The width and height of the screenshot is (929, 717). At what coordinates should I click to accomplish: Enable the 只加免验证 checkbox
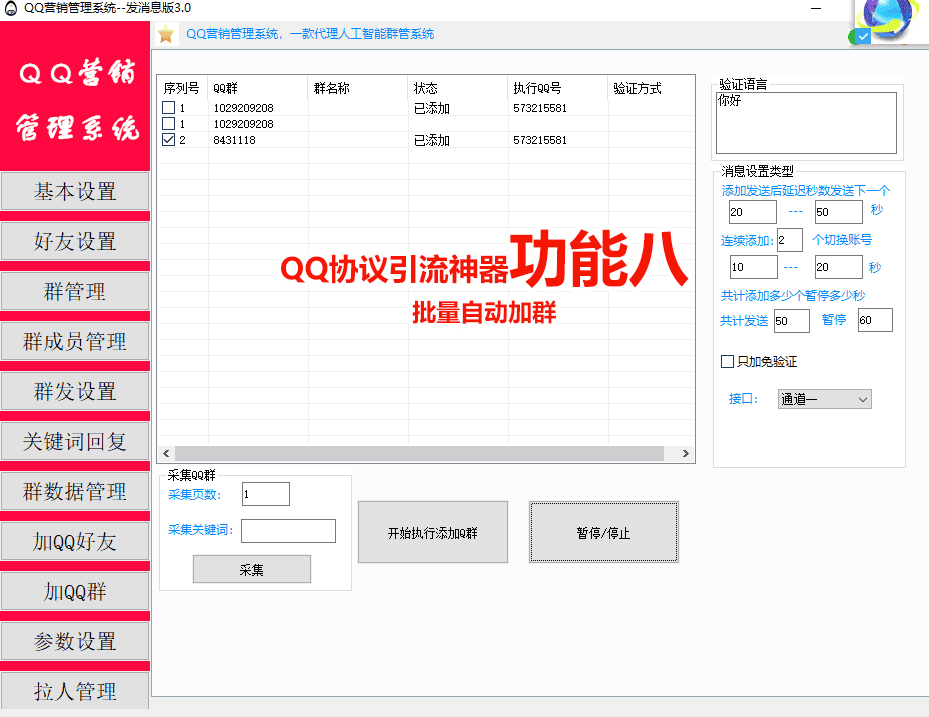pyautogui.click(x=727, y=361)
